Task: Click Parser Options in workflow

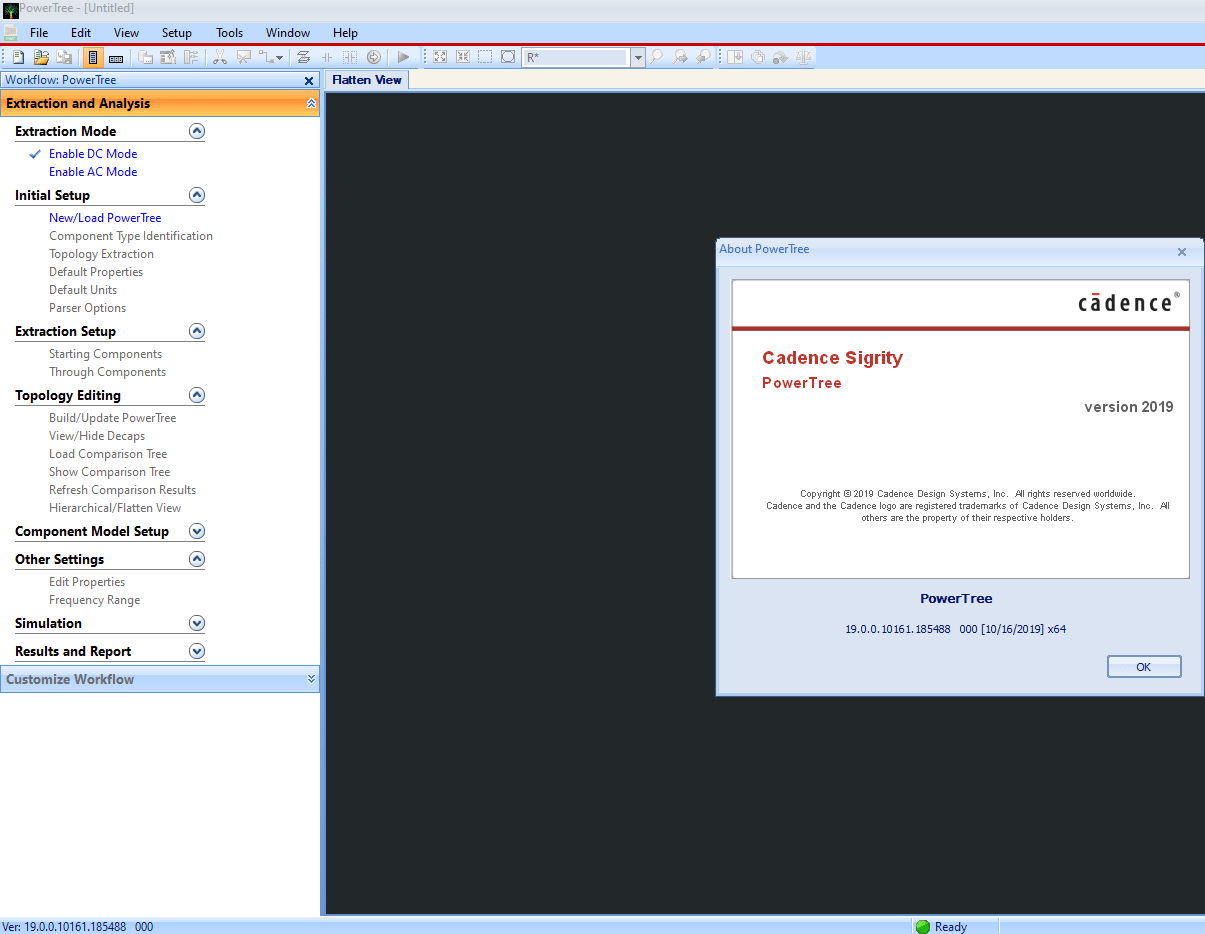Action: (87, 308)
